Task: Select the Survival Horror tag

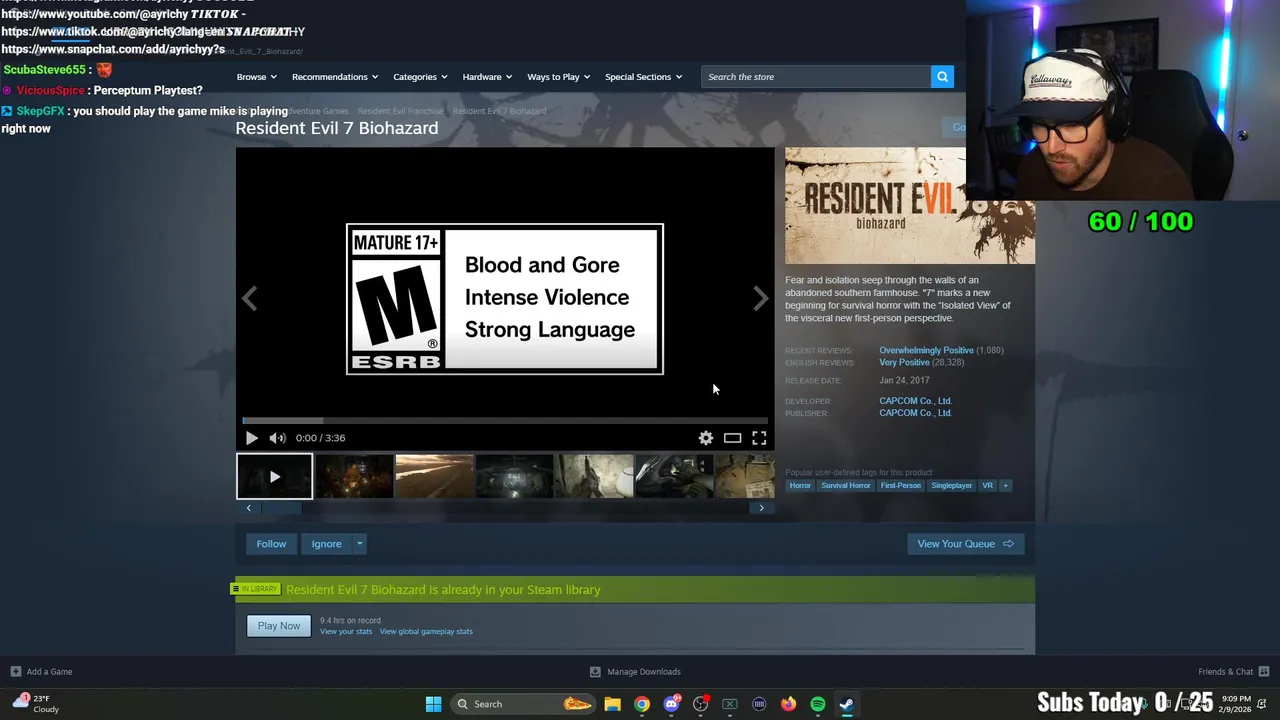Action: click(846, 486)
